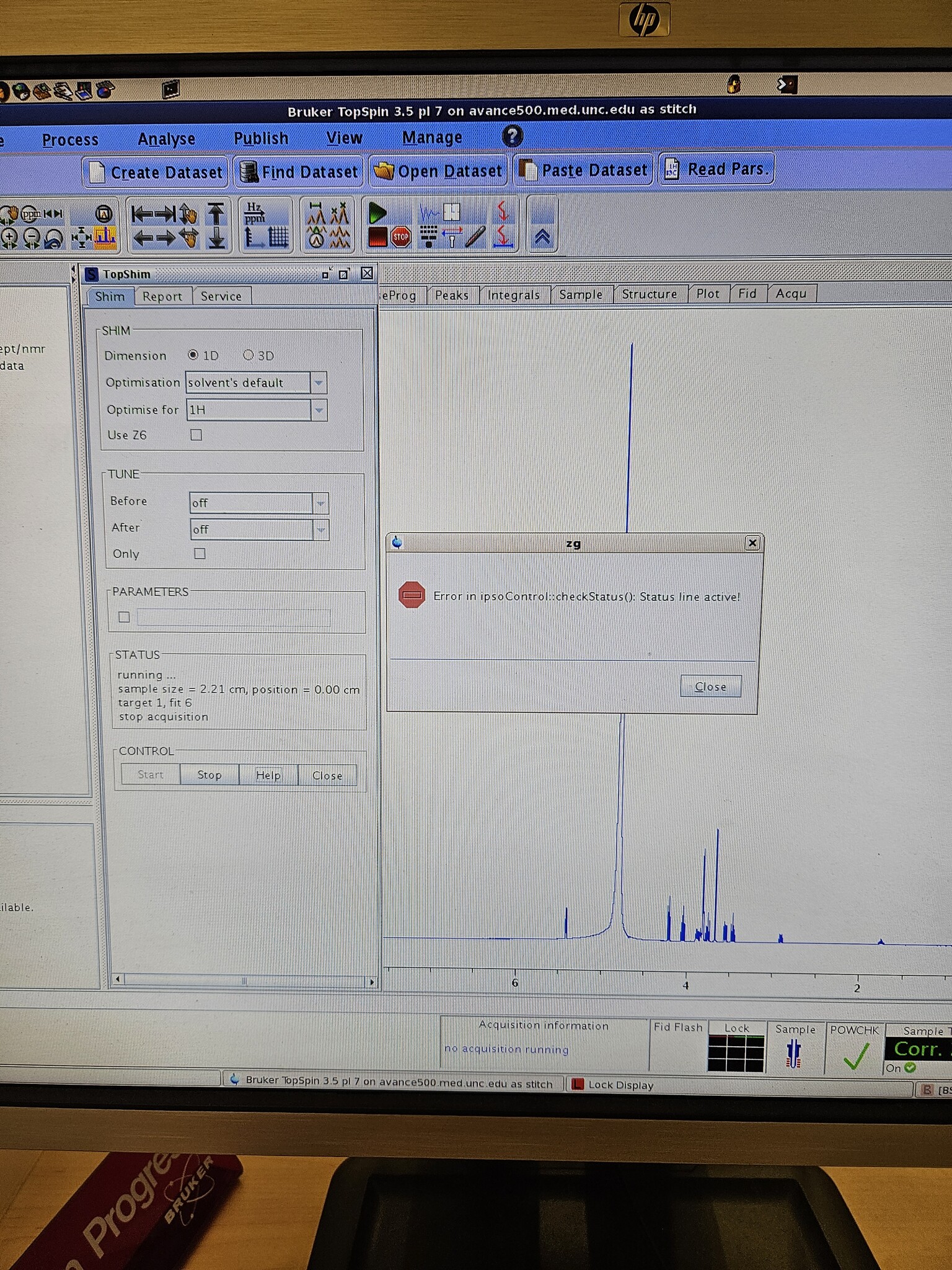The image size is (952, 1270).
Task: Click the horizontal scrollbar under TopShim panel
Action: [x=244, y=981]
